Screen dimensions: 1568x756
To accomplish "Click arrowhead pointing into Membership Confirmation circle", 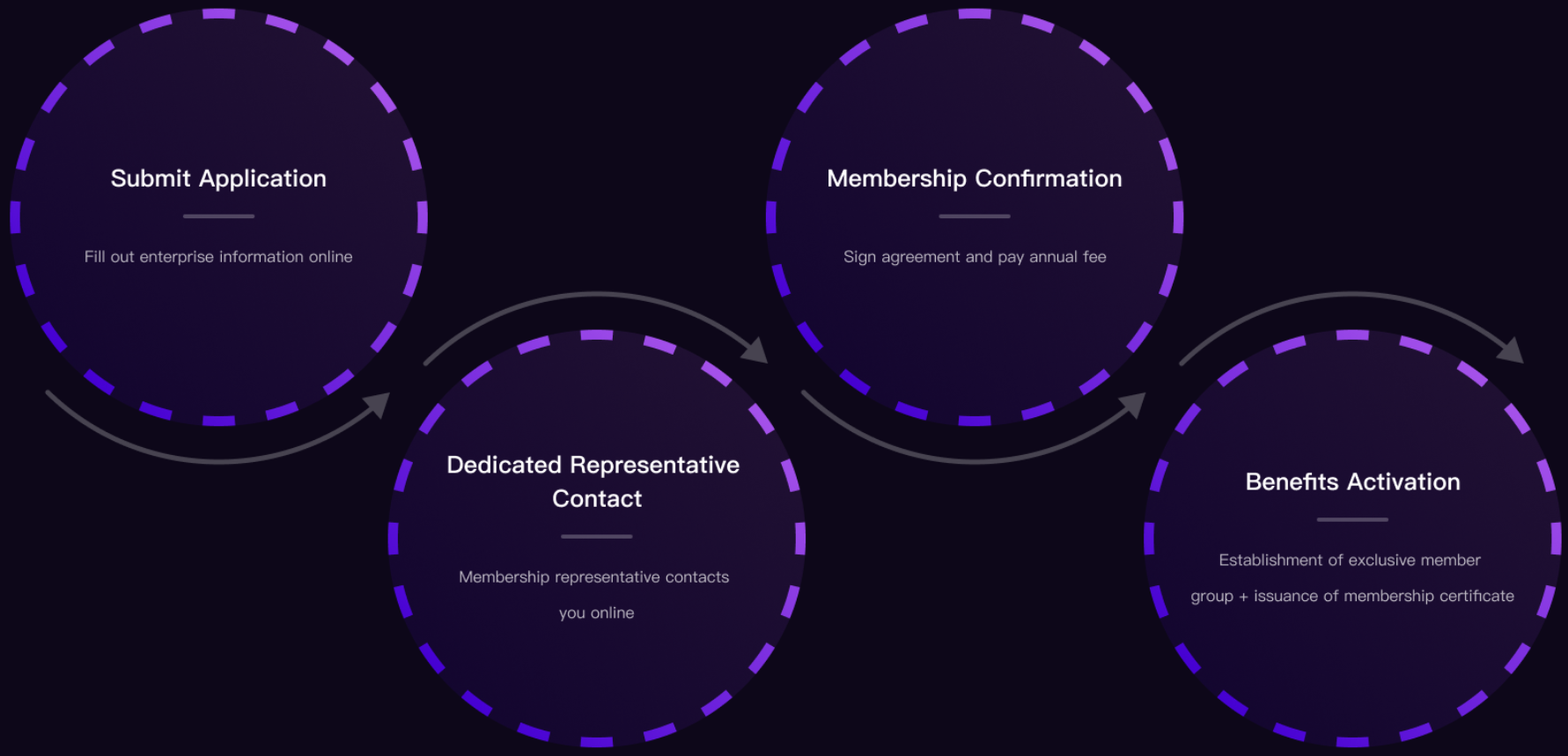I will coord(755,350).
